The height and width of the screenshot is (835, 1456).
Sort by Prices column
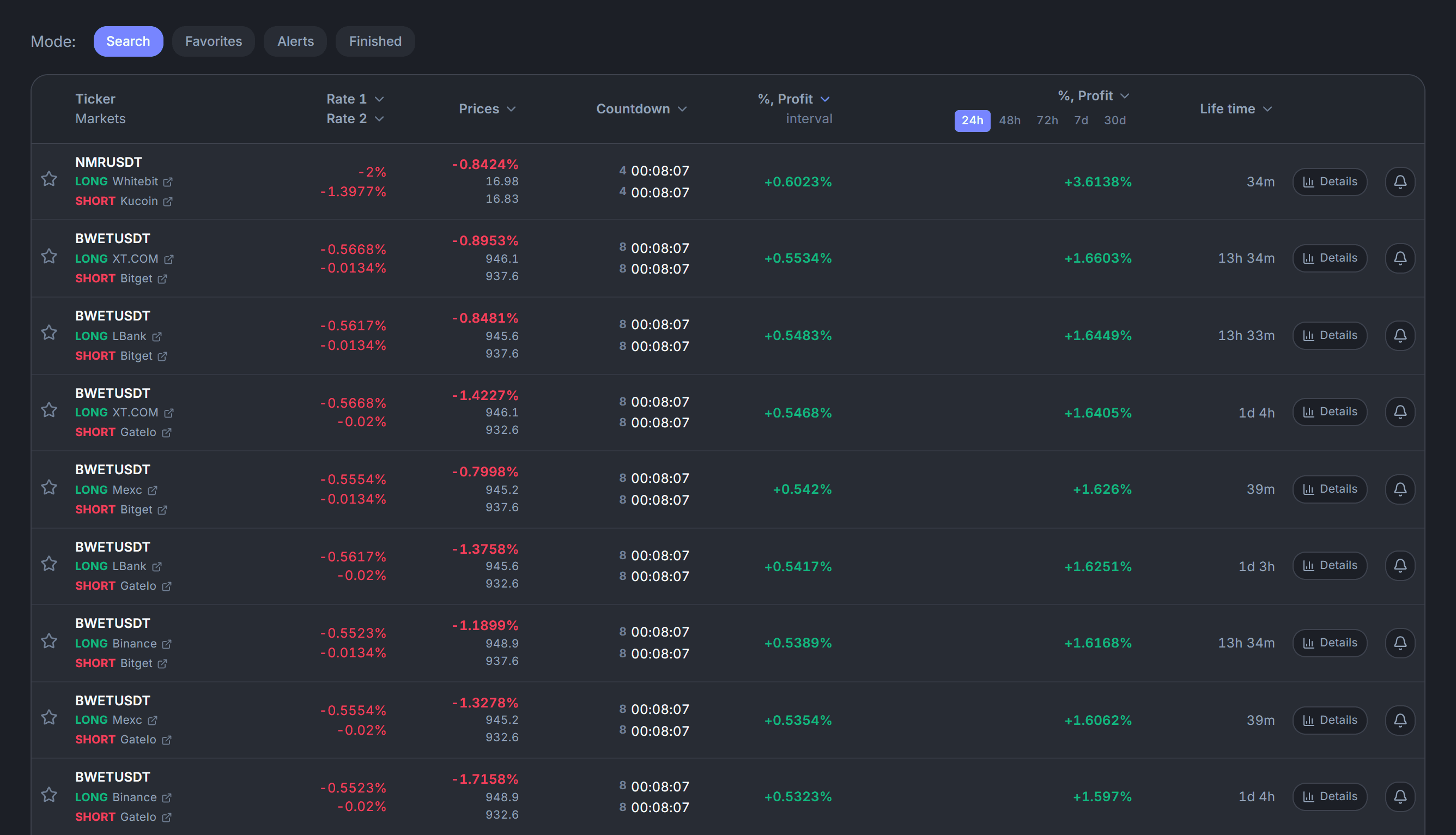point(487,109)
